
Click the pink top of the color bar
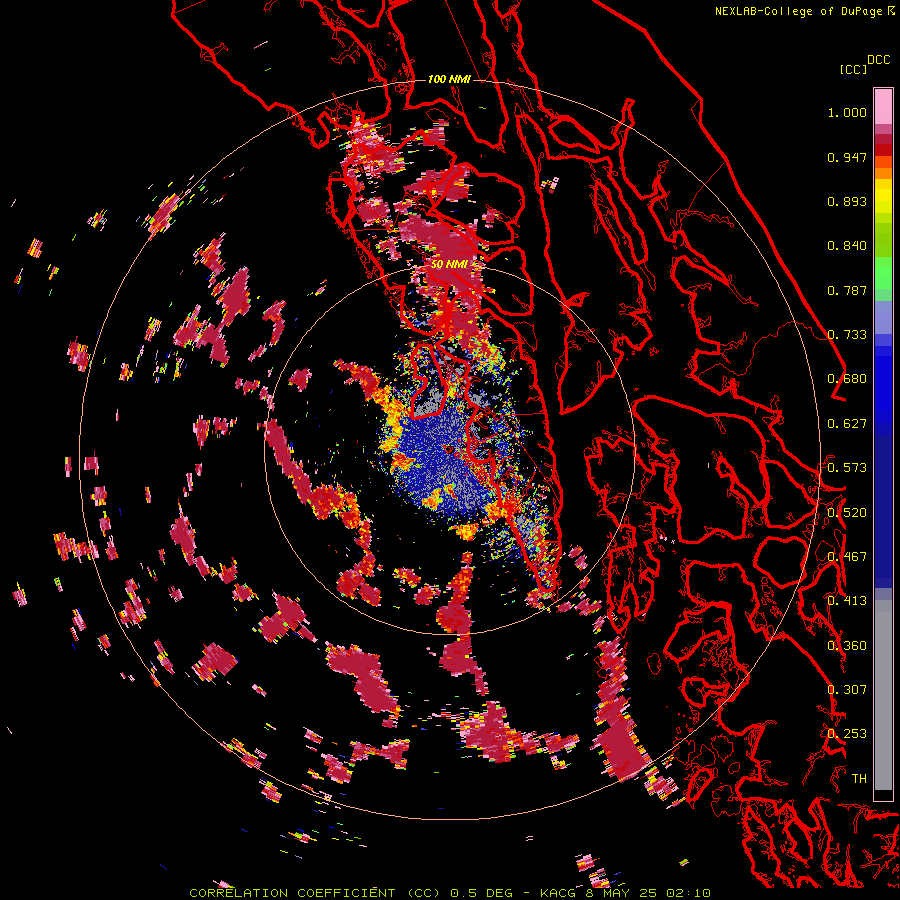pos(883,106)
